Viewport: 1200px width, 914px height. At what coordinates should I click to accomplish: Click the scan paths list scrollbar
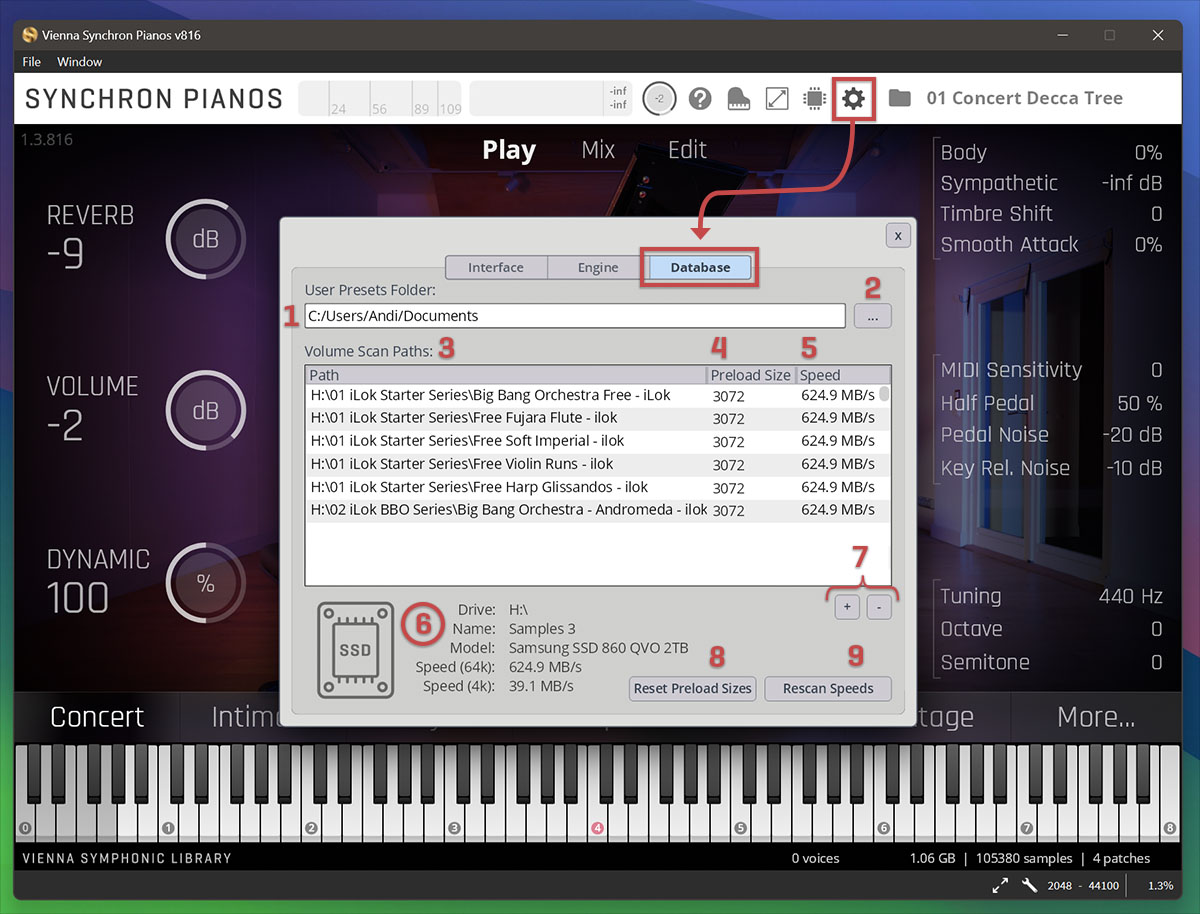click(x=885, y=394)
